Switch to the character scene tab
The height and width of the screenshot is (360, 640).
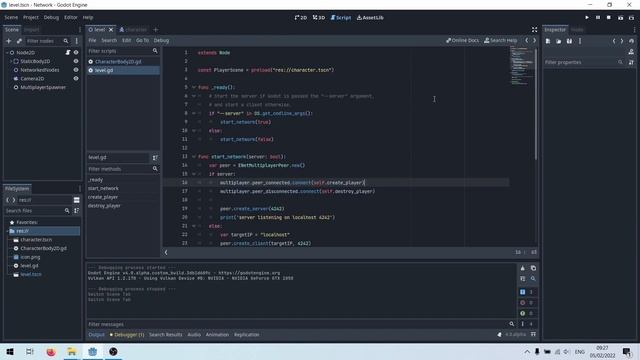click(133, 30)
